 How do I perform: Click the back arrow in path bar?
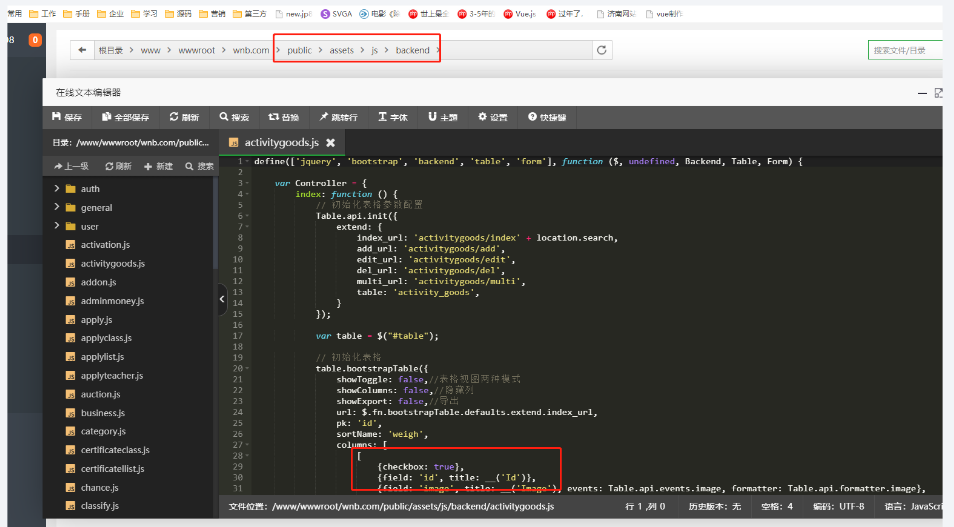pos(82,50)
